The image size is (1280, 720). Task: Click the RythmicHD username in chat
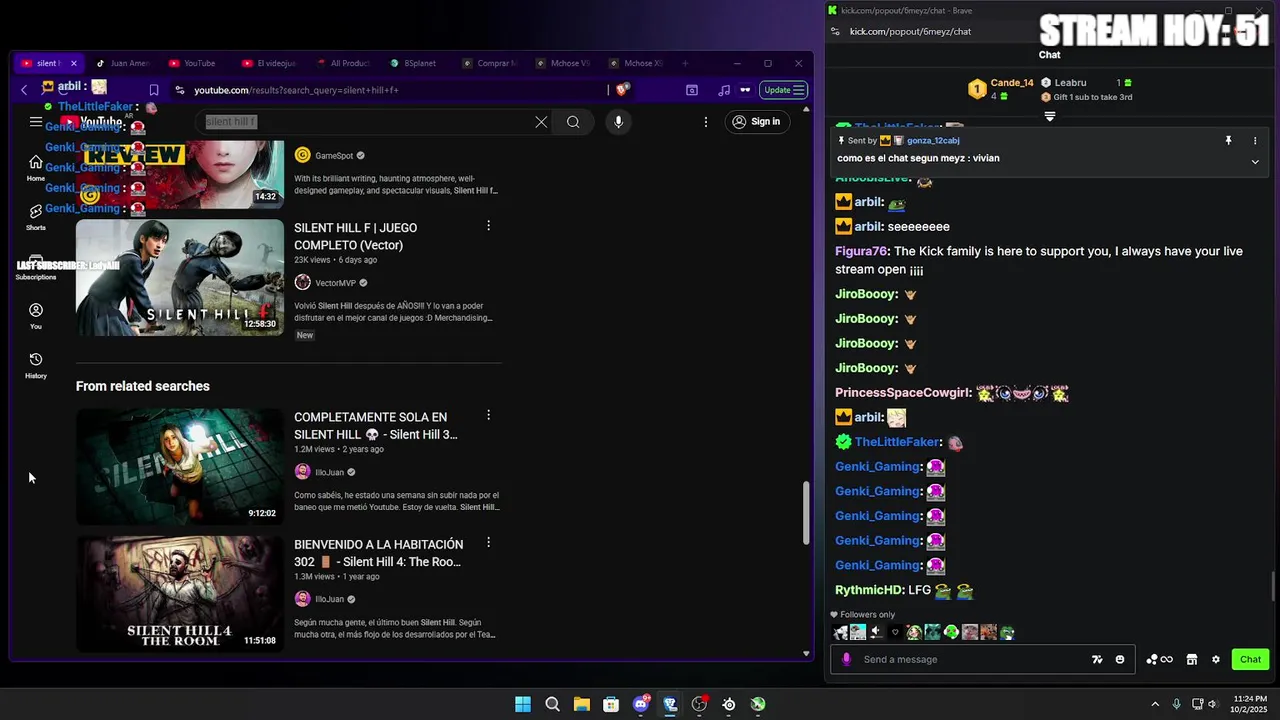pyautogui.click(x=869, y=590)
